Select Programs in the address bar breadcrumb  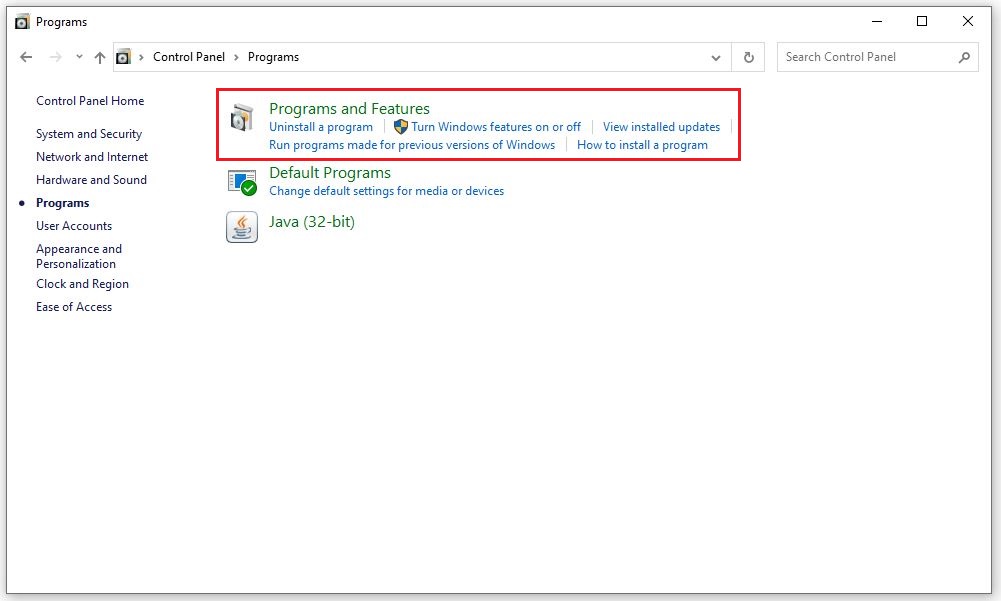(x=273, y=57)
